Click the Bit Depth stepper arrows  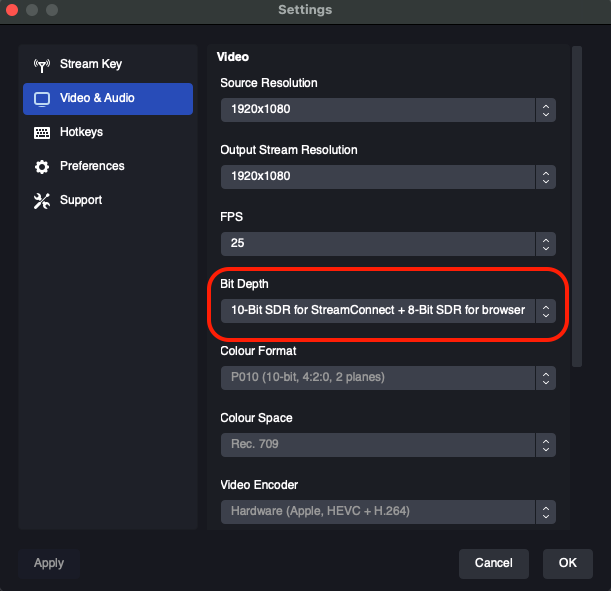pos(546,311)
